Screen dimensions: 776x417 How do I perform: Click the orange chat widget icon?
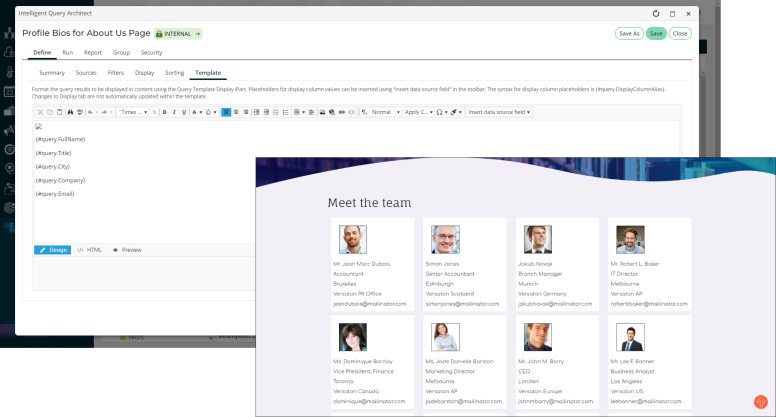[760, 401]
